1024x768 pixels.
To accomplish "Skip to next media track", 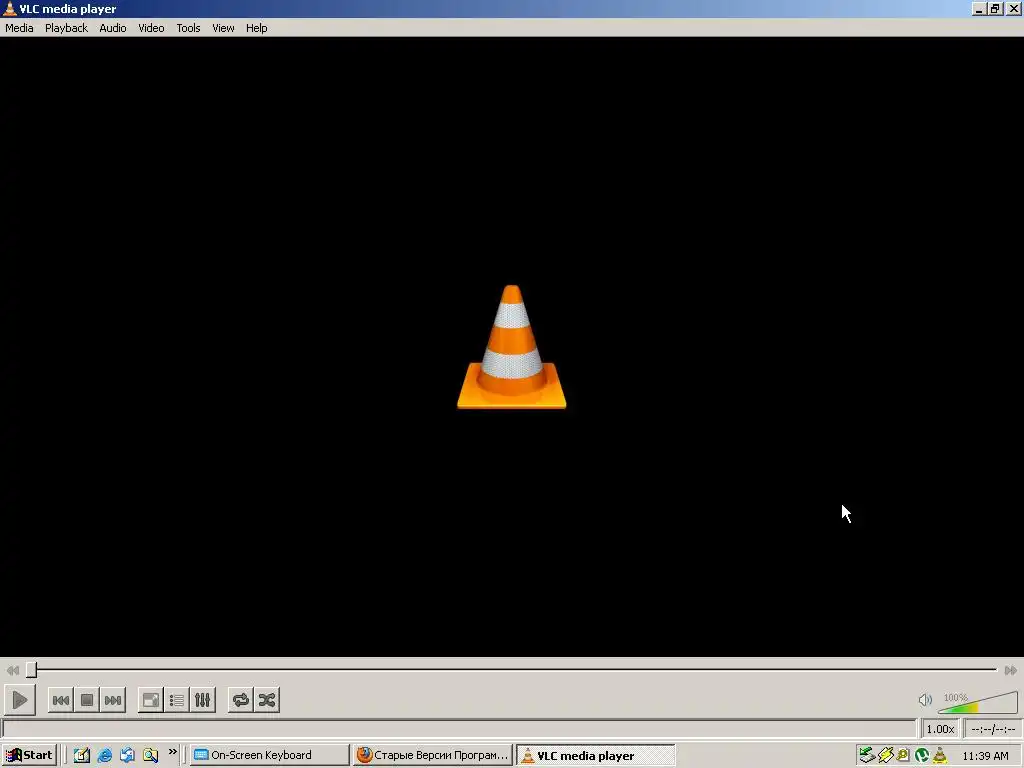I will click(x=113, y=700).
